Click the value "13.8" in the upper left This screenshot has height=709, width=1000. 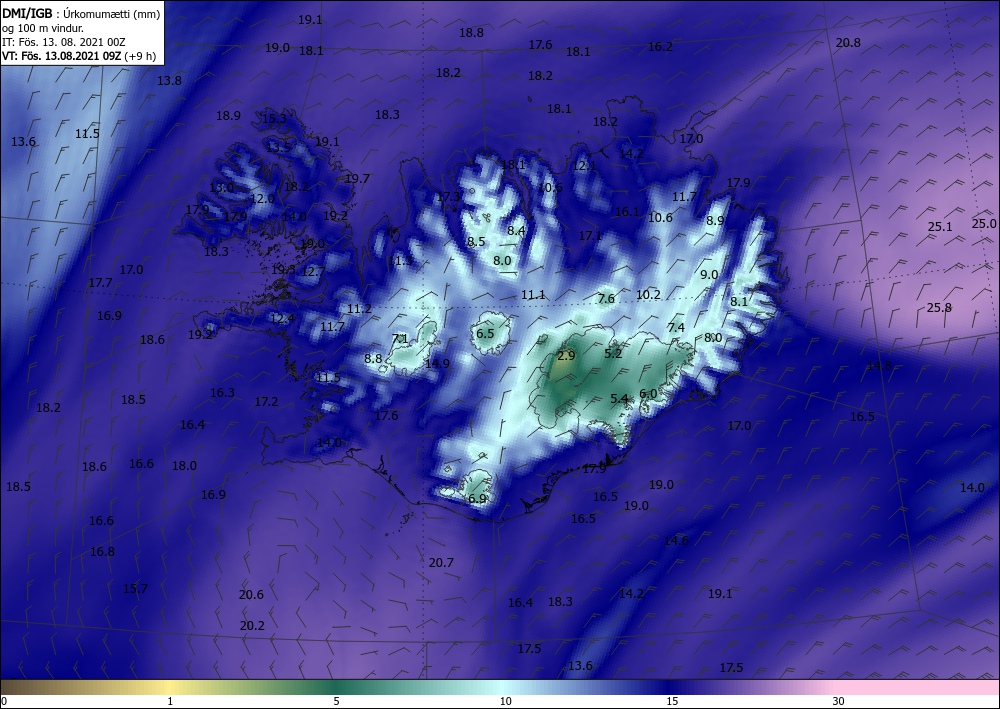point(169,81)
